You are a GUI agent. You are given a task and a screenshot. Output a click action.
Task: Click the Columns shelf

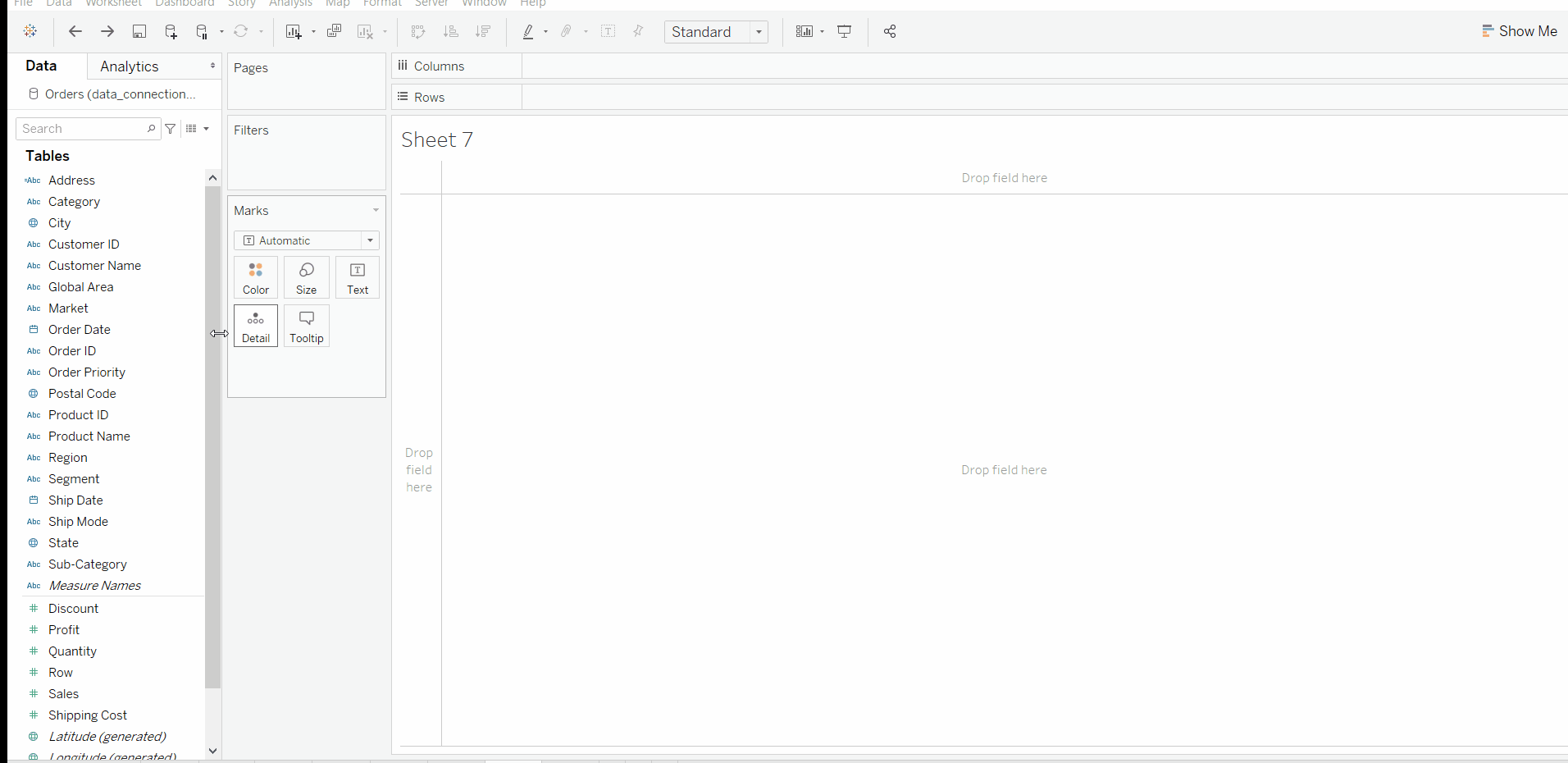[980, 66]
